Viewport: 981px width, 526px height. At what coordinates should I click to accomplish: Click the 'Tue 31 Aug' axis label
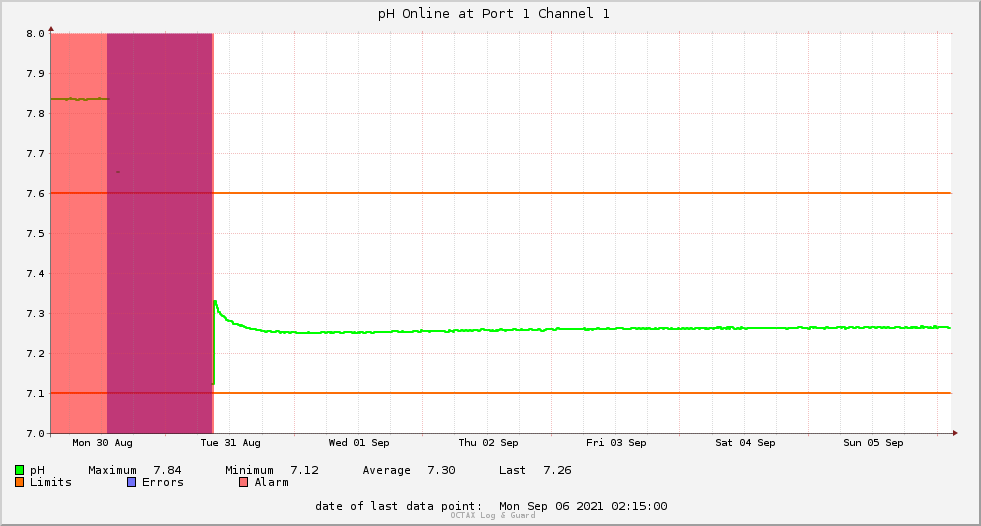[x=230, y=443]
